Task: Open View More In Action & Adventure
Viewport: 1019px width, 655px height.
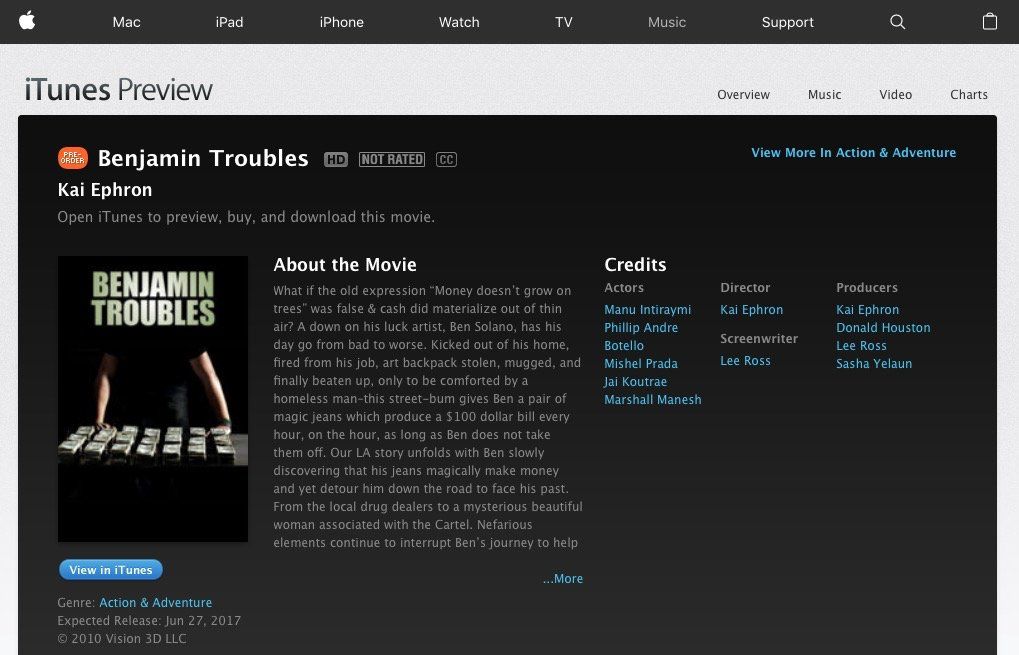Action: [x=853, y=153]
